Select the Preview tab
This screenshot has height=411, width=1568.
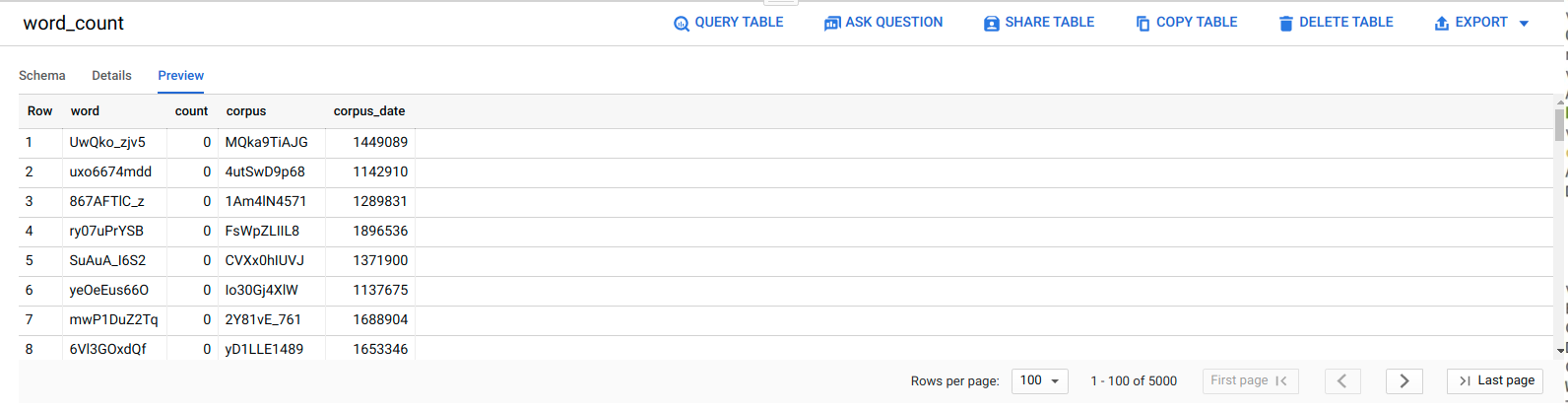(181, 76)
